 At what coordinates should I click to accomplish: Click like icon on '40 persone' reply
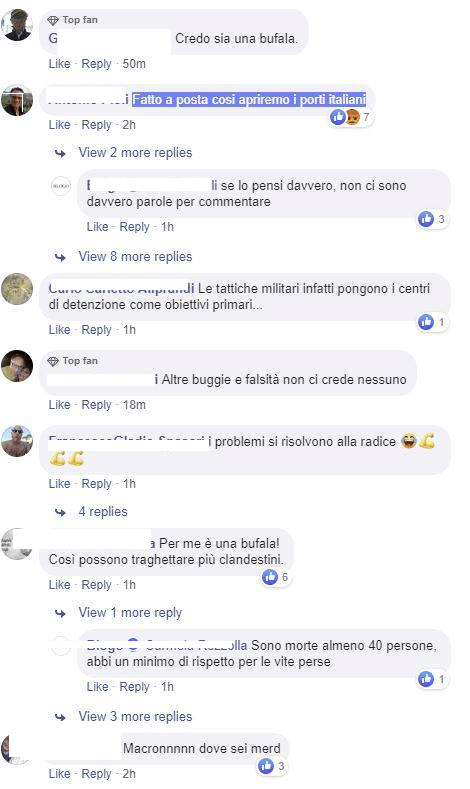[426, 679]
